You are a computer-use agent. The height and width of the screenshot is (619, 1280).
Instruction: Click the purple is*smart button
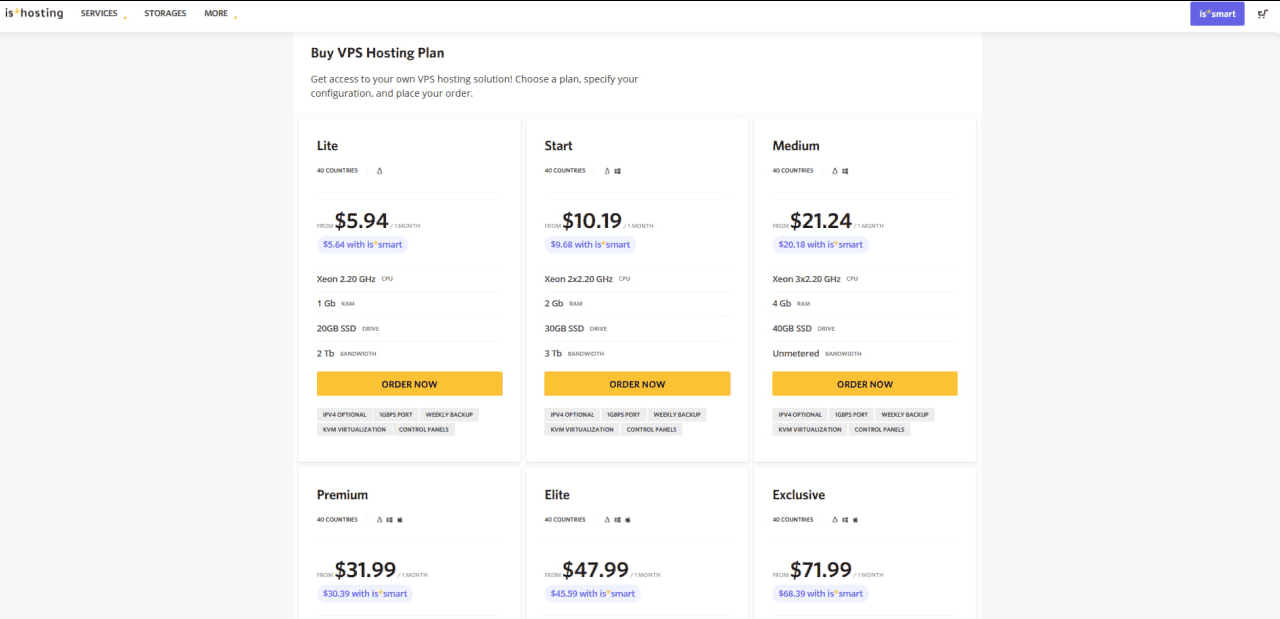pyautogui.click(x=1217, y=14)
